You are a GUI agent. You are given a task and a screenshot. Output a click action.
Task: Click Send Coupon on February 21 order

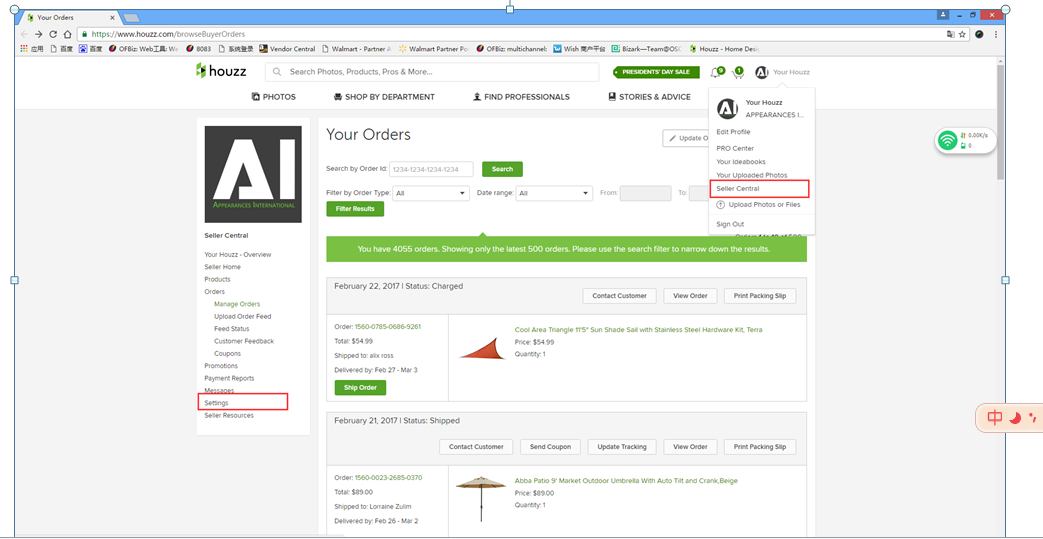point(550,447)
